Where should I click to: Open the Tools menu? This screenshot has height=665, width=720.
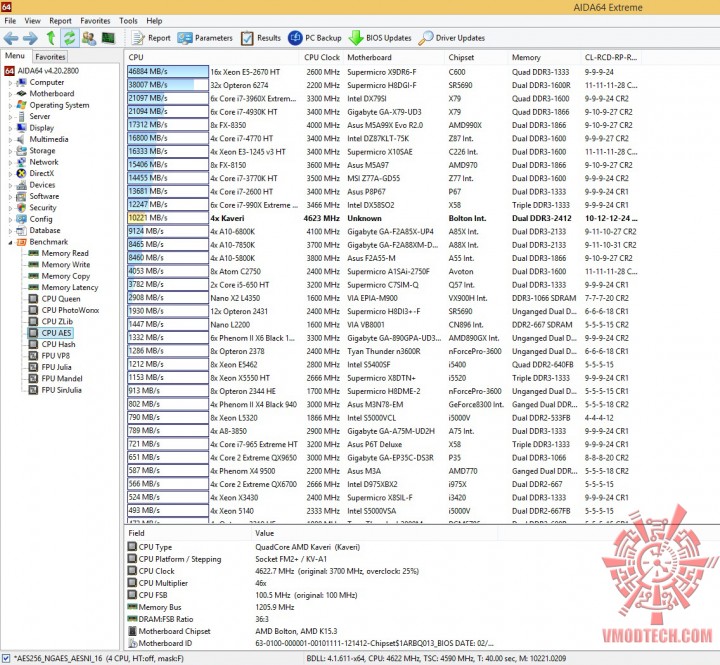point(128,21)
